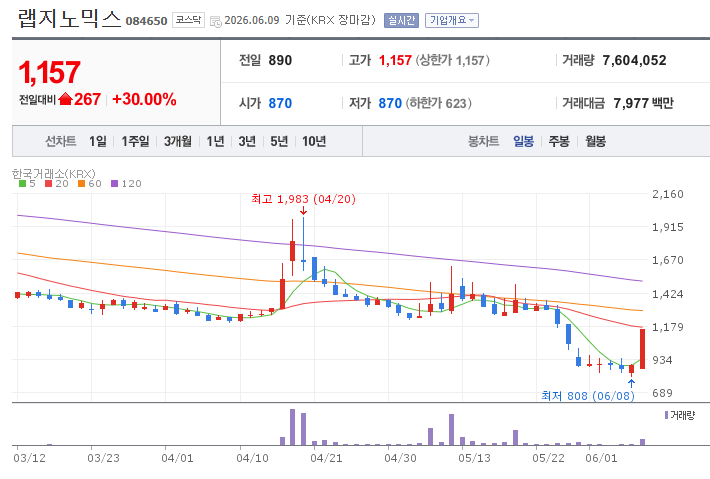Switch line chart to 3개월
The width and height of the screenshot is (710, 479).
tap(178, 141)
